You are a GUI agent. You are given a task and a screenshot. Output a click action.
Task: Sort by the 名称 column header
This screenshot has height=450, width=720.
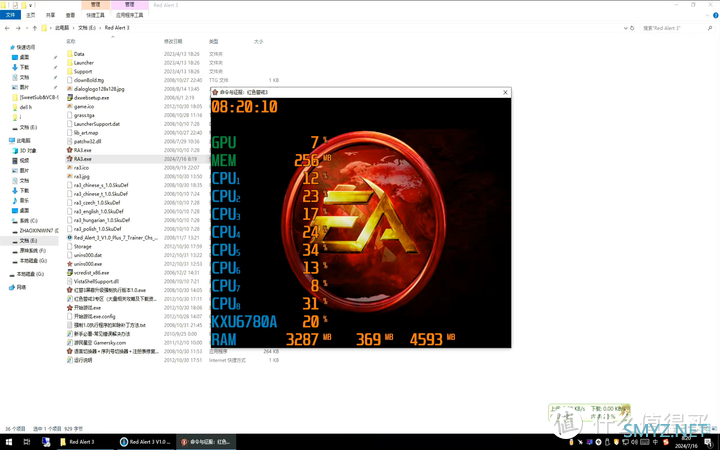coord(71,41)
